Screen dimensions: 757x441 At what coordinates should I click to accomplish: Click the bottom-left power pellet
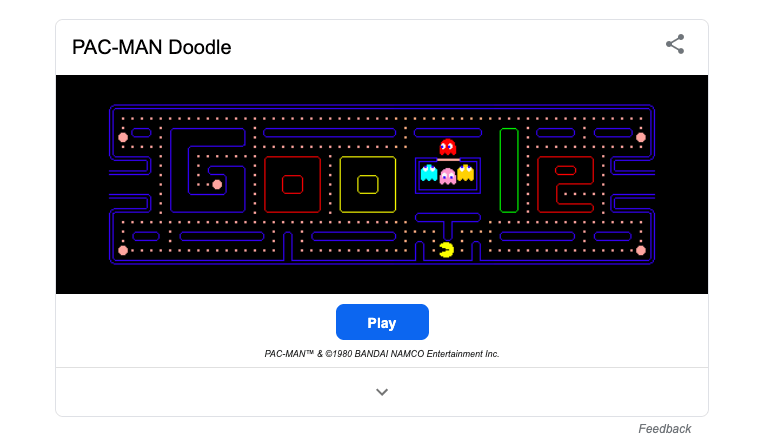point(123,250)
